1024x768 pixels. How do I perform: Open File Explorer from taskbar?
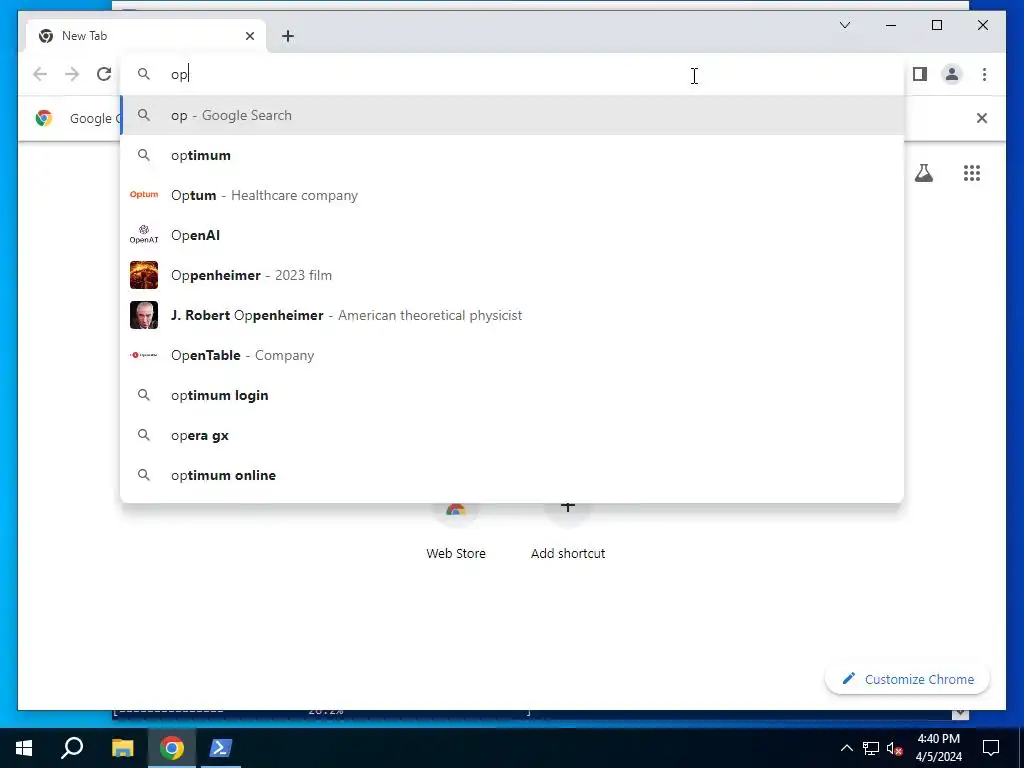122,748
